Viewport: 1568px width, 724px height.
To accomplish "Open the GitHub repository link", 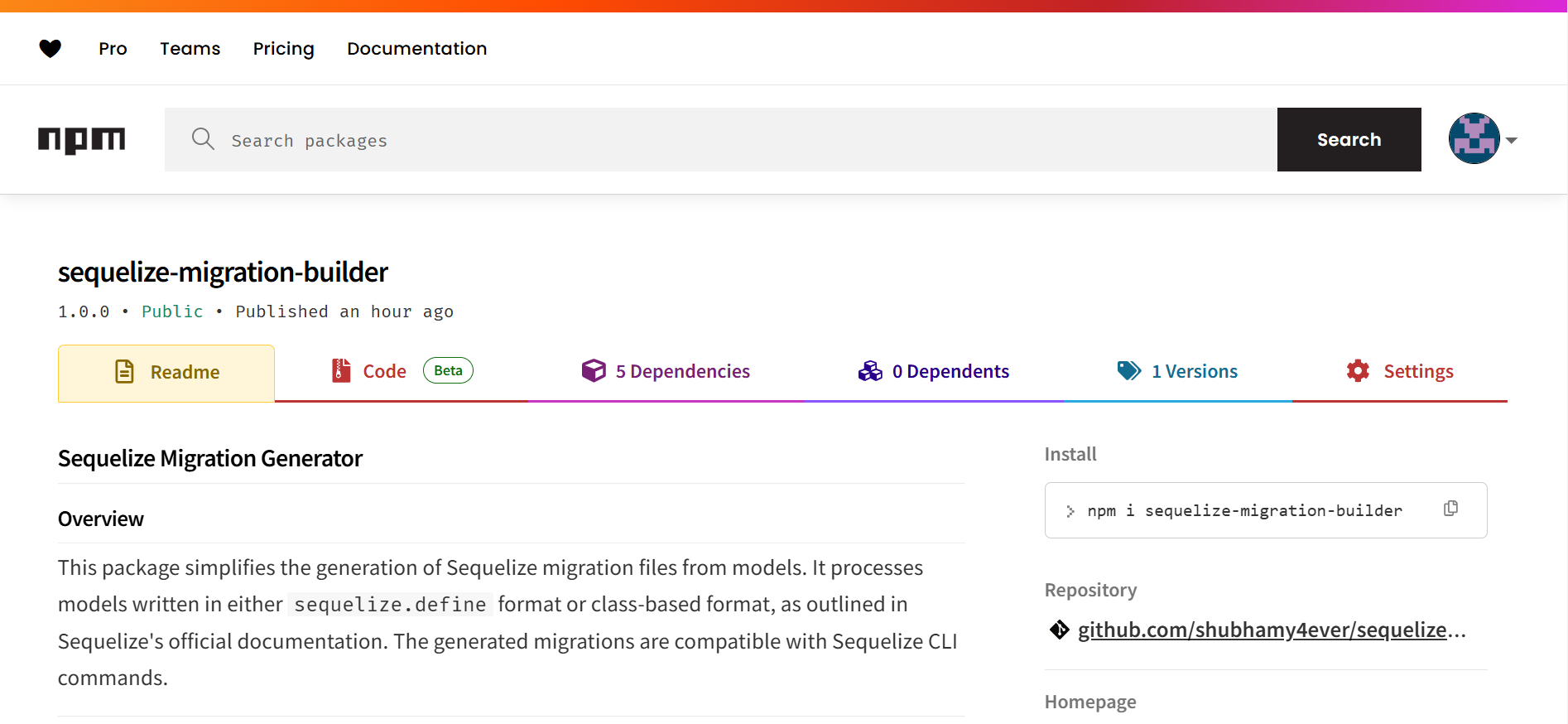I will [1271, 630].
